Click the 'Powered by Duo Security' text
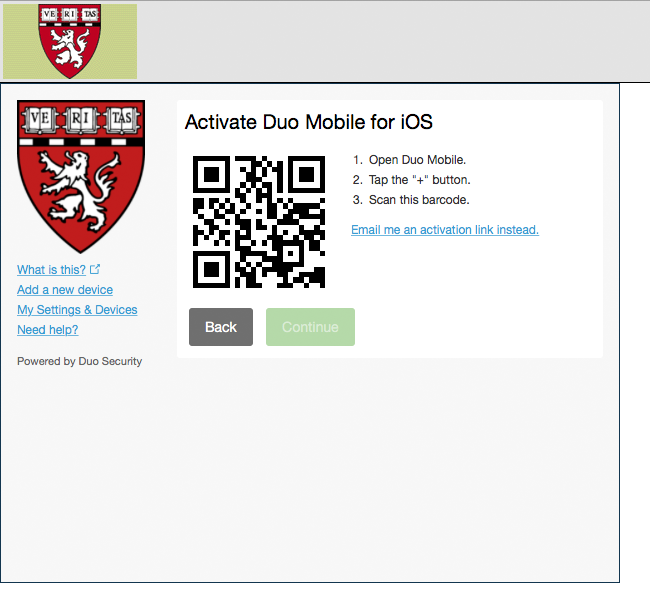The image size is (650, 600). pos(80,361)
